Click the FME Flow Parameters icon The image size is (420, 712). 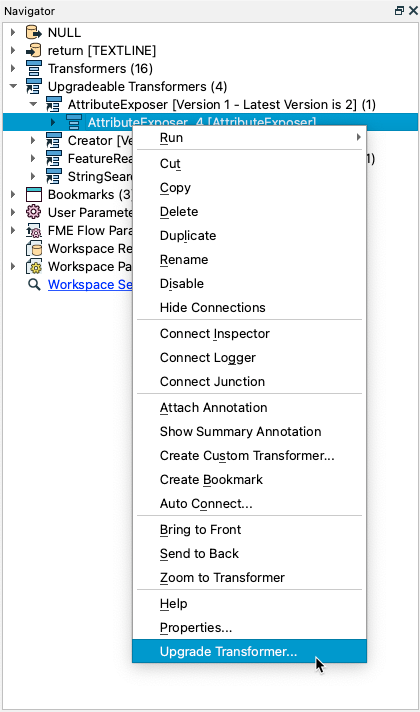tap(34, 230)
